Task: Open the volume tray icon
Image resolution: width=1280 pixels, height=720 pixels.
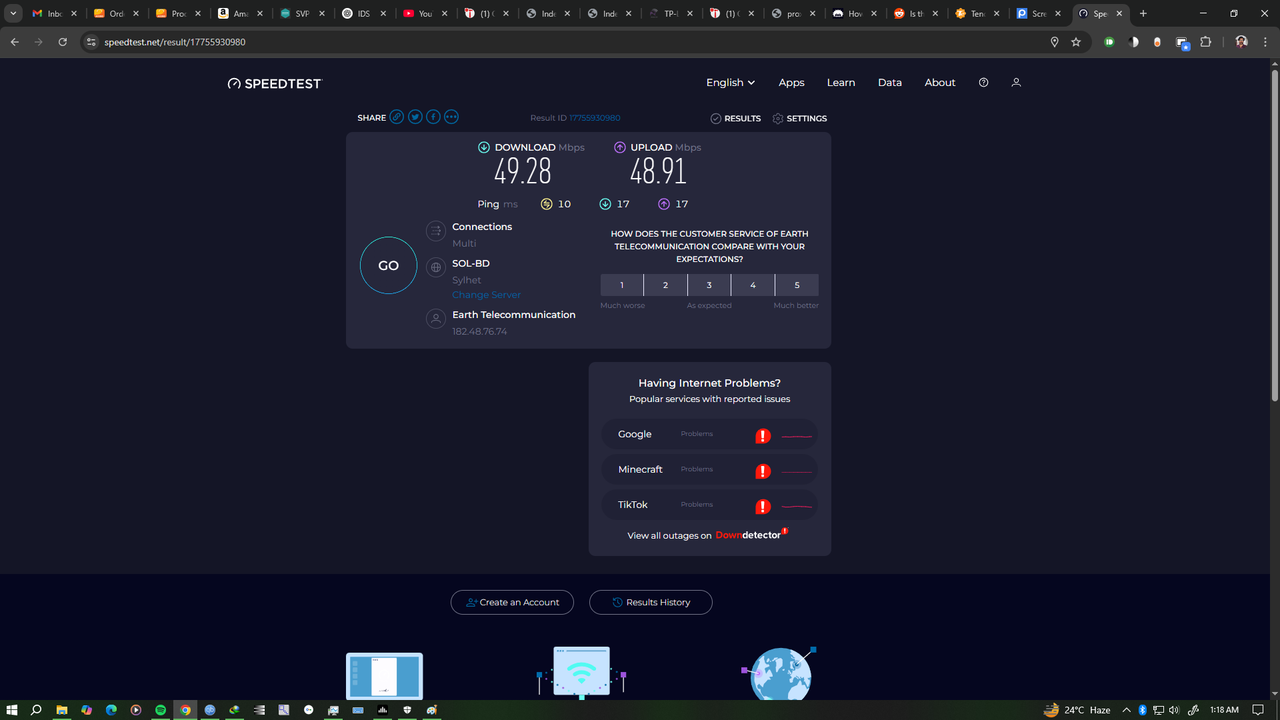Action: (1174, 710)
